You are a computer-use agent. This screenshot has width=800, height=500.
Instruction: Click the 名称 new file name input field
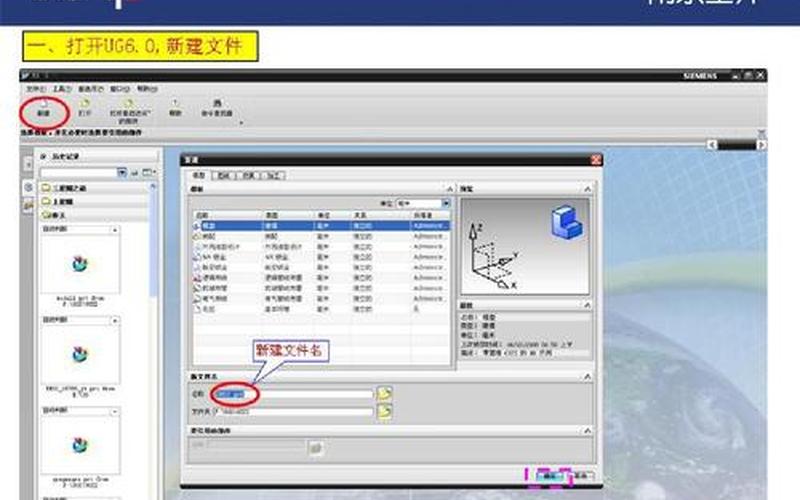click(x=293, y=394)
